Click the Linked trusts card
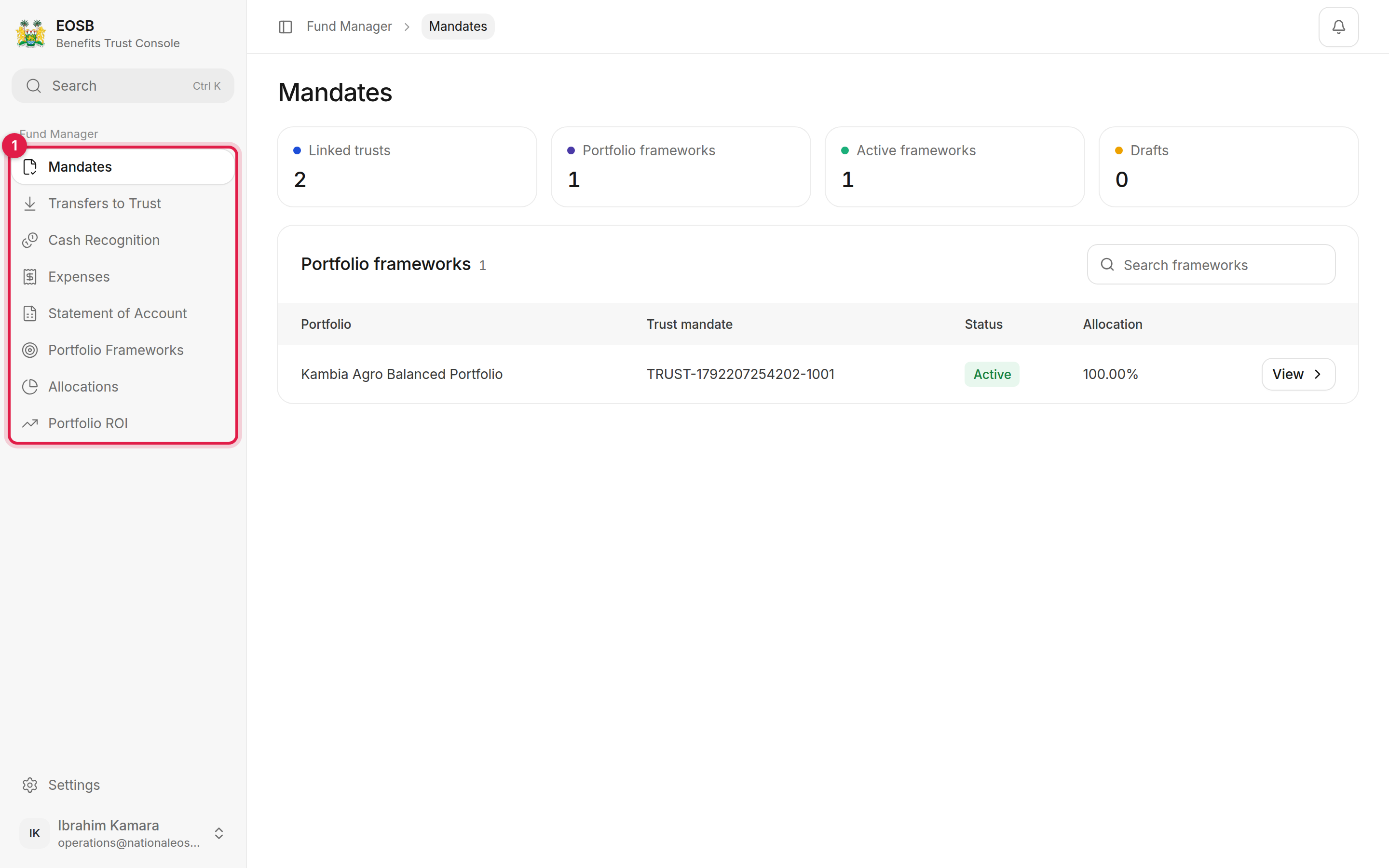The image size is (1389, 868). point(407,166)
